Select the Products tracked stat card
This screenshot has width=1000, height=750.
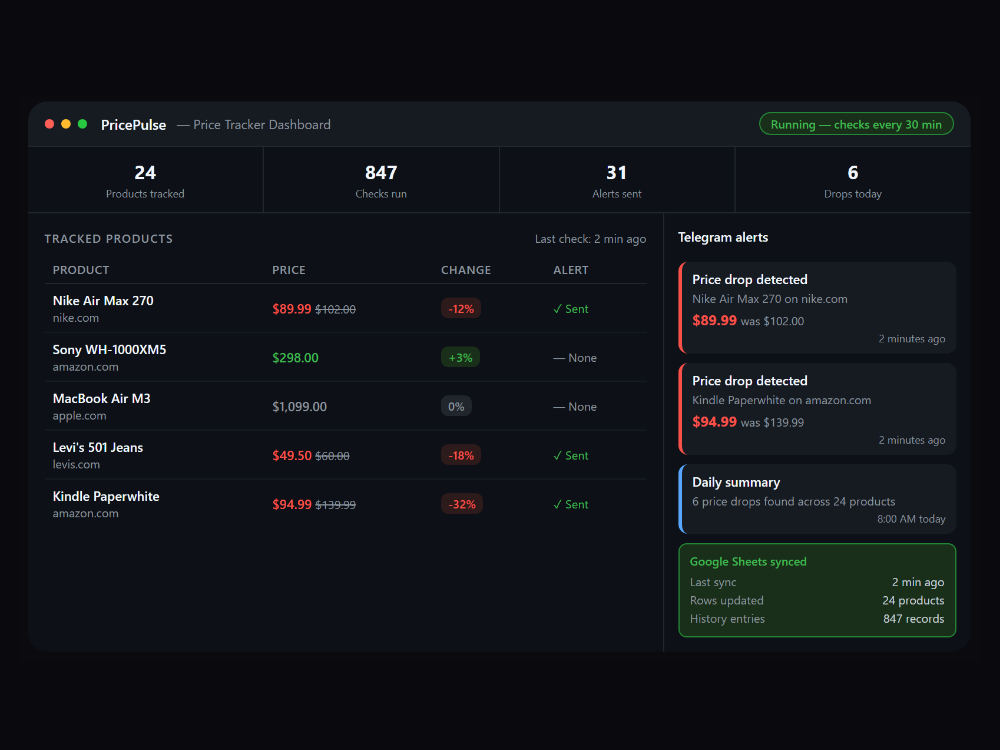pos(145,180)
